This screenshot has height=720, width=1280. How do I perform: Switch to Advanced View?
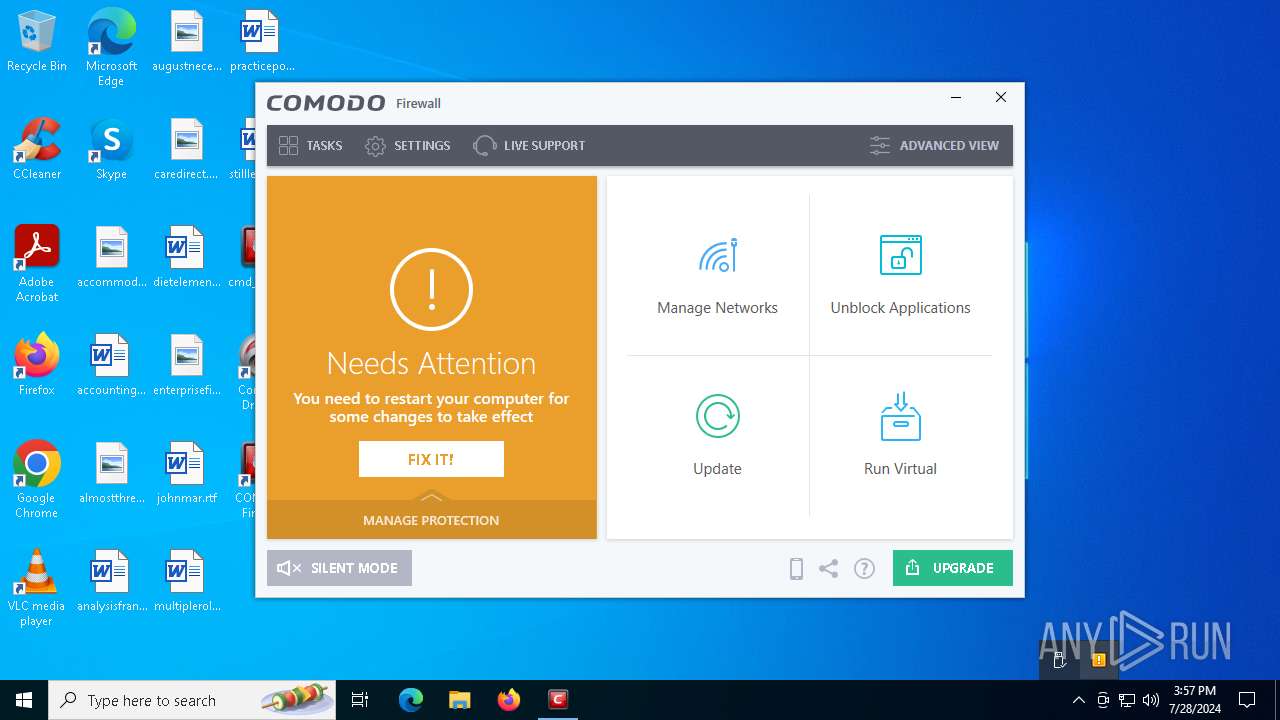pyautogui.click(x=934, y=146)
